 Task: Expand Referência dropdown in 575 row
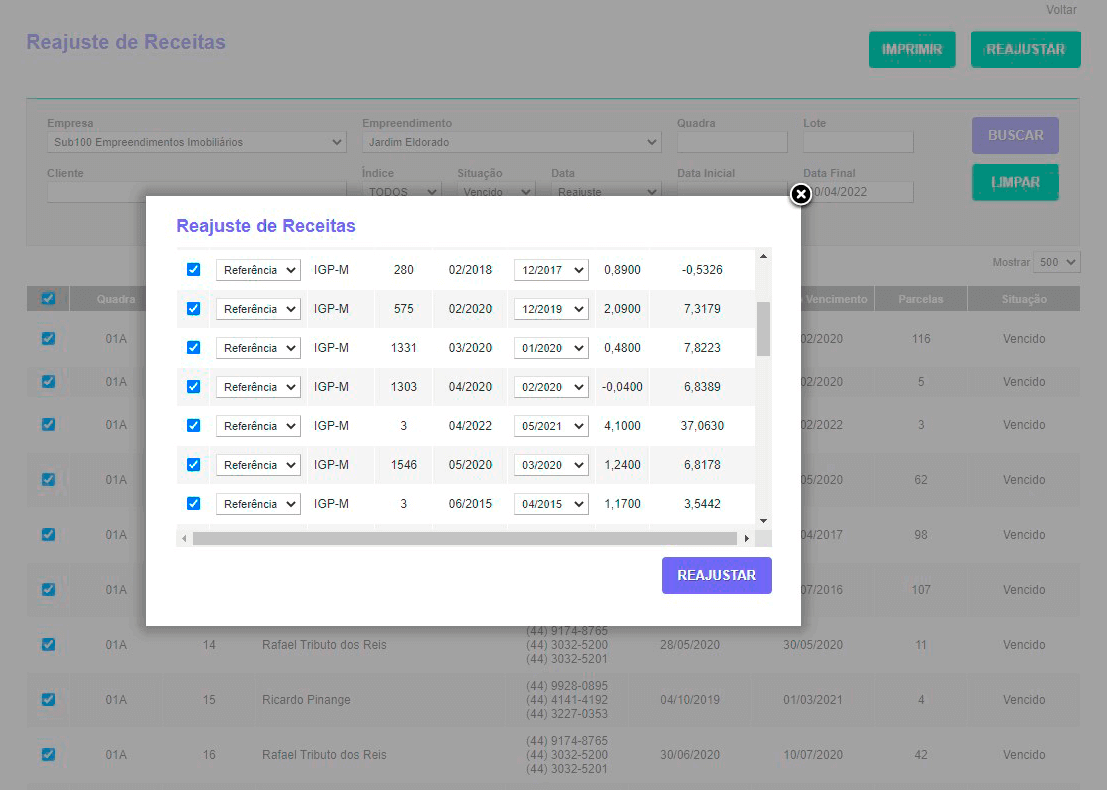258,309
